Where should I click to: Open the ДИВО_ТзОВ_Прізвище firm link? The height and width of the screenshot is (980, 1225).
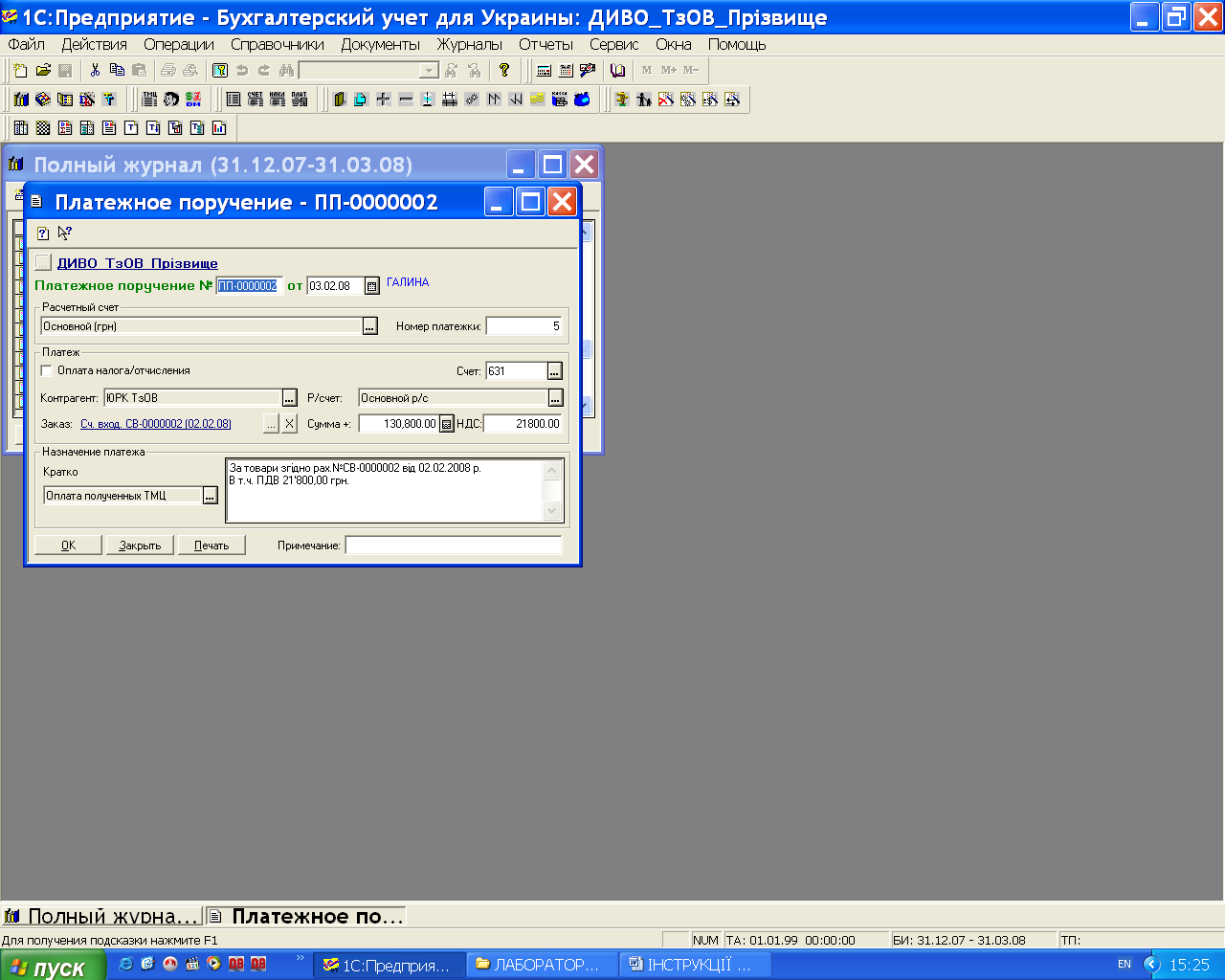click(x=138, y=263)
